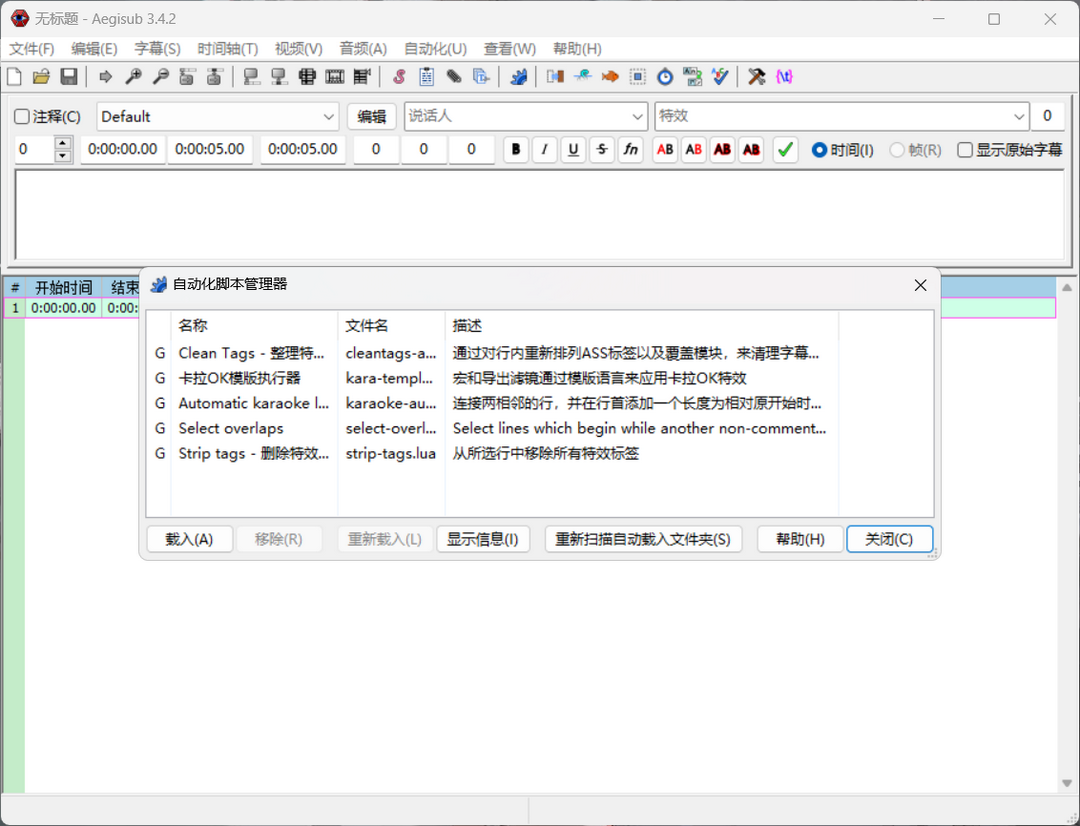Screen dimensions: 1080x826
Task: Select the 时间 radio button
Action: click(x=820, y=150)
